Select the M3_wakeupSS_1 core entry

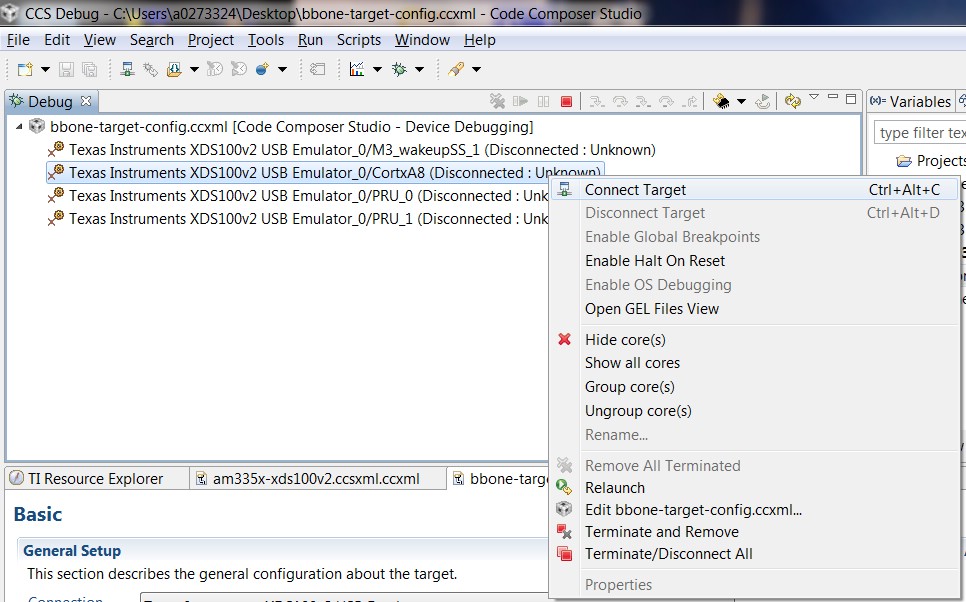click(x=361, y=150)
